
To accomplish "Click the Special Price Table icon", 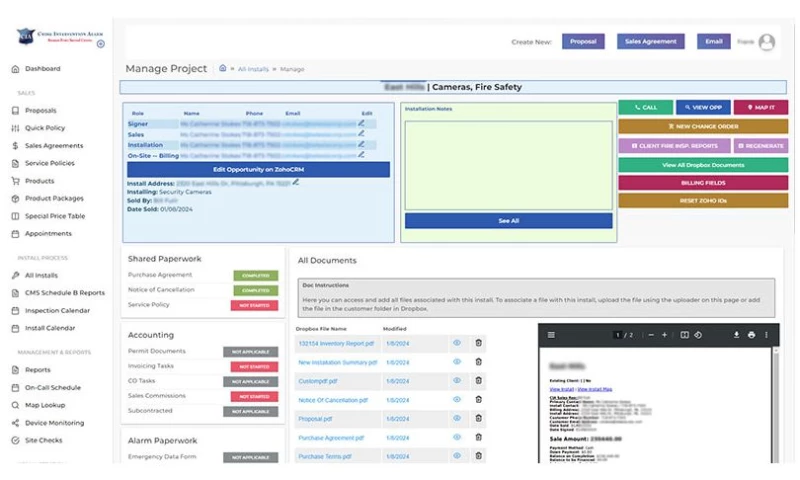I will [15, 216].
